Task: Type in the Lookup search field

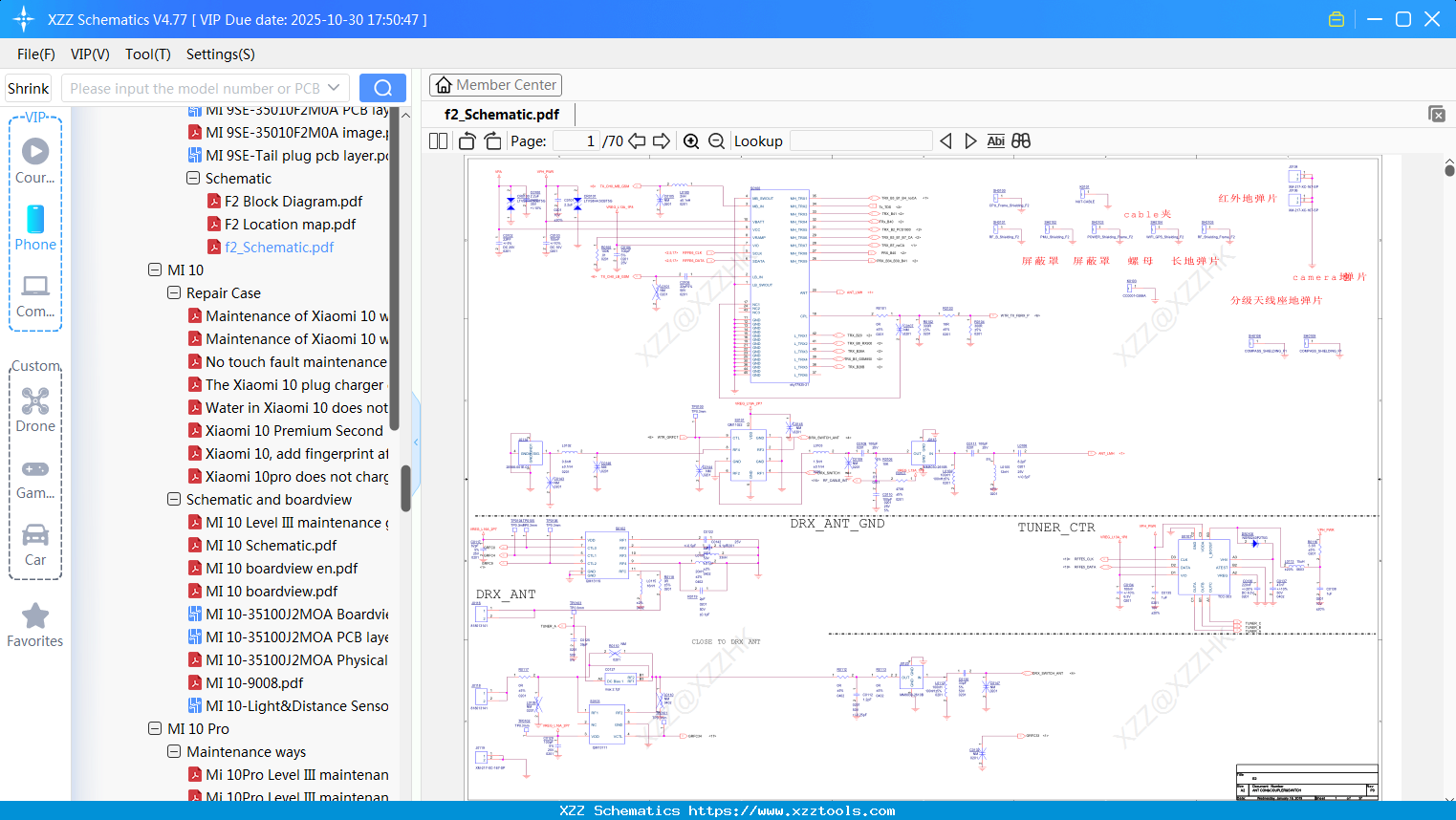Action: click(x=860, y=140)
